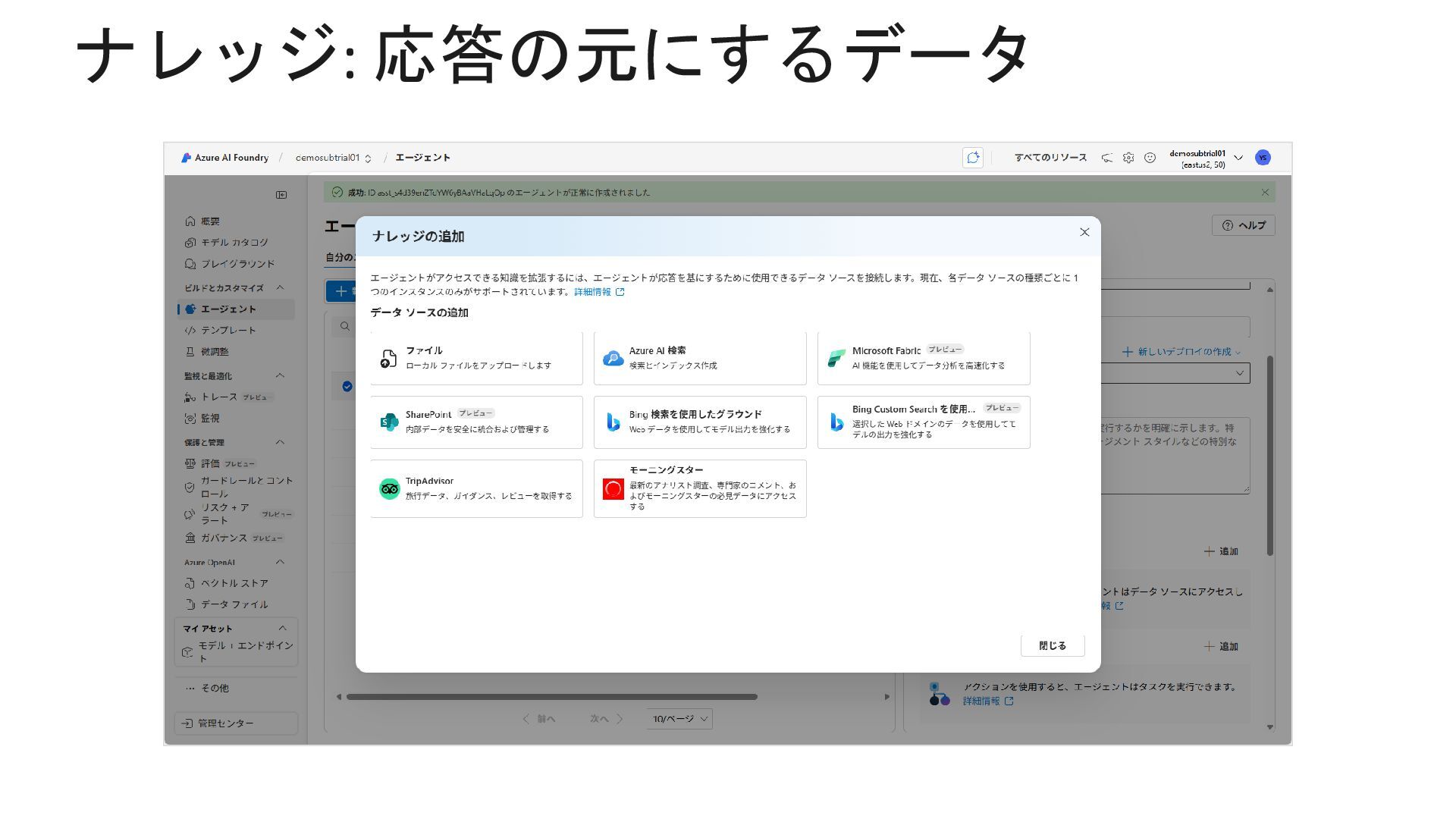1456x819 pixels.
Task: Select the Azure AI 検索 card
Action: pyautogui.click(x=700, y=358)
